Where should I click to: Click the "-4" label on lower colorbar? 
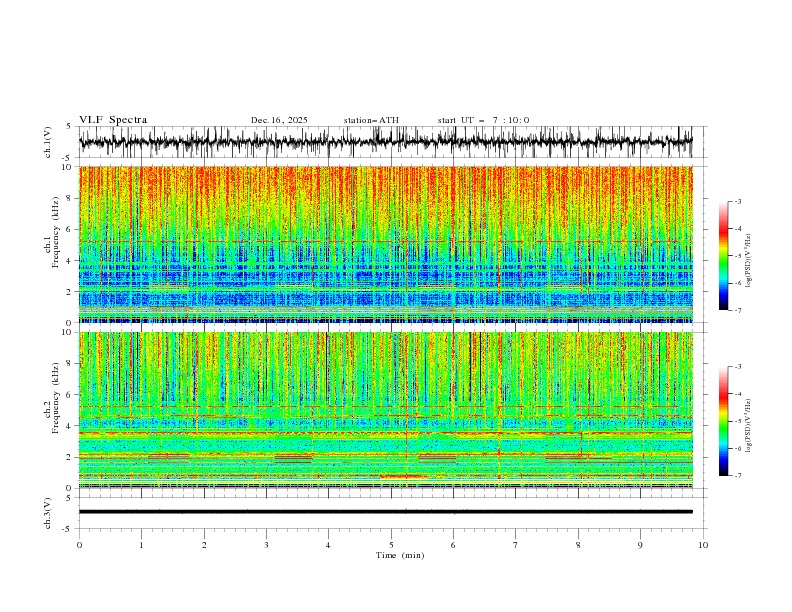(737, 394)
